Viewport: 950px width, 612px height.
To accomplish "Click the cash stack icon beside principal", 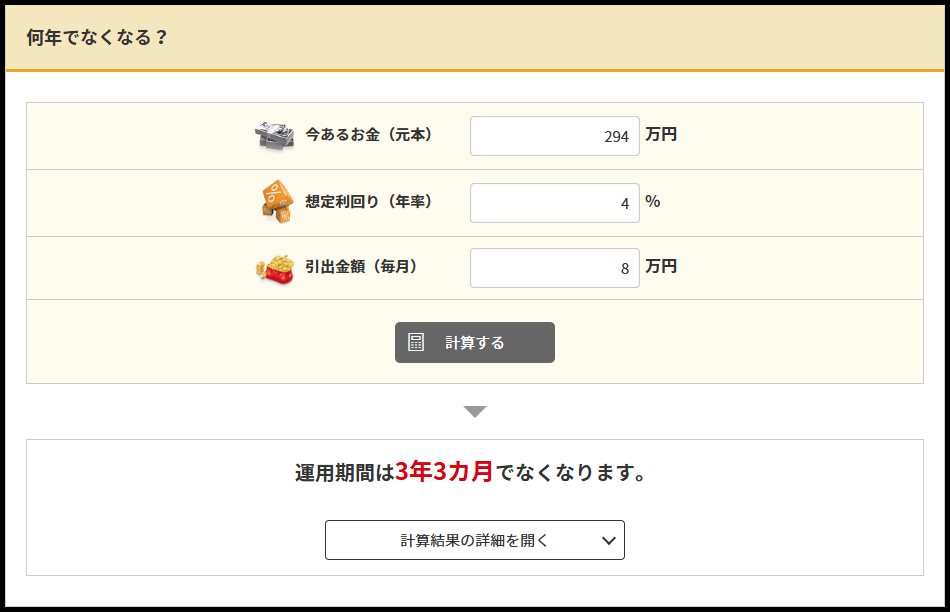I will [x=275, y=135].
